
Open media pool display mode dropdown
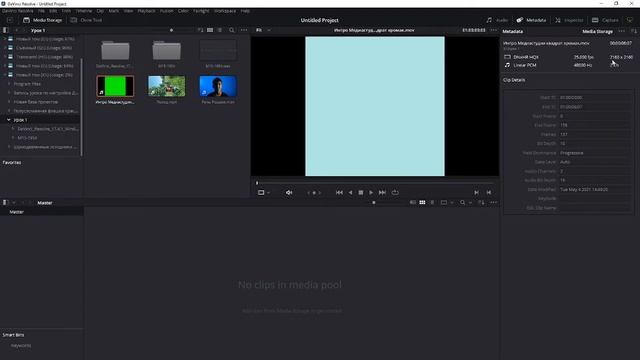point(447,202)
